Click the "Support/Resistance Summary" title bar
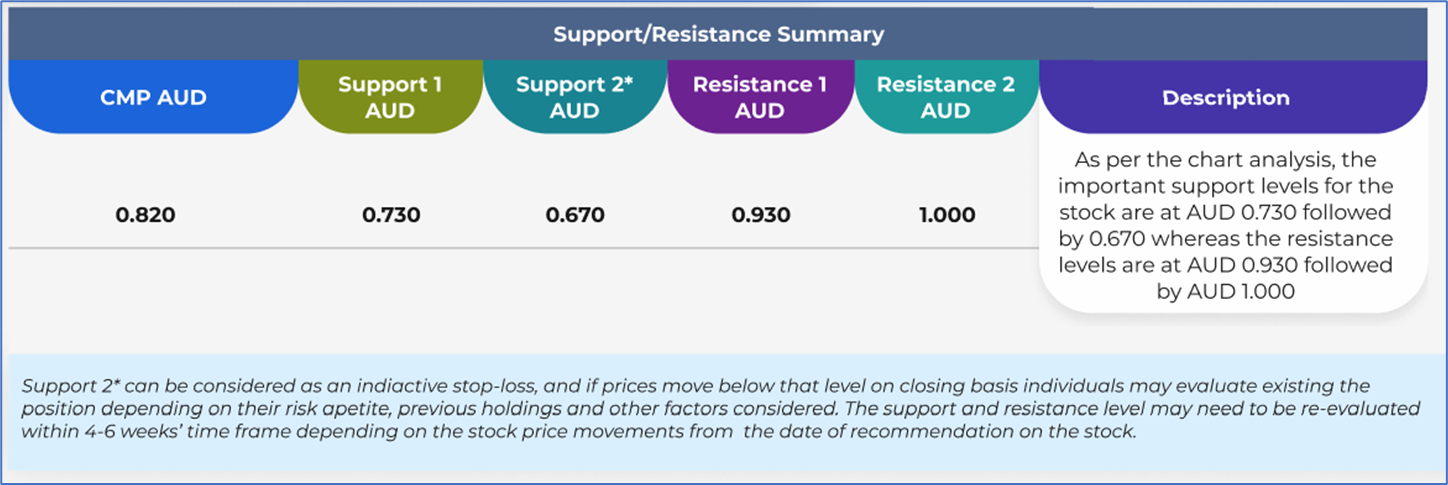This screenshot has width=1448, height=485. [718, 35]
